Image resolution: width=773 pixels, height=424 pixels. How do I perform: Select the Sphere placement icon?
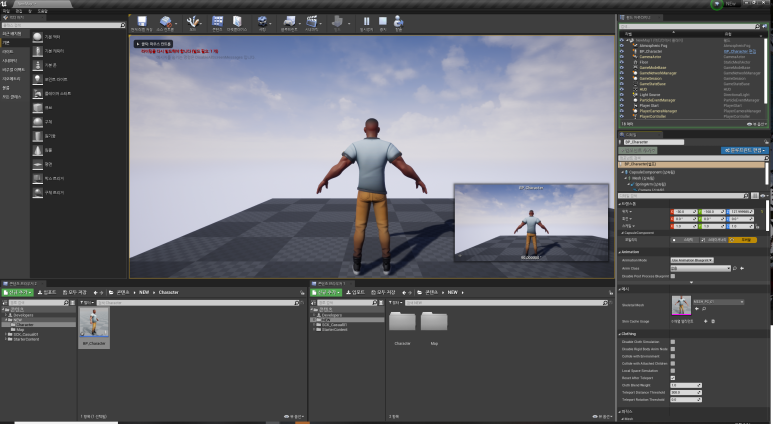tap(37, 122)
